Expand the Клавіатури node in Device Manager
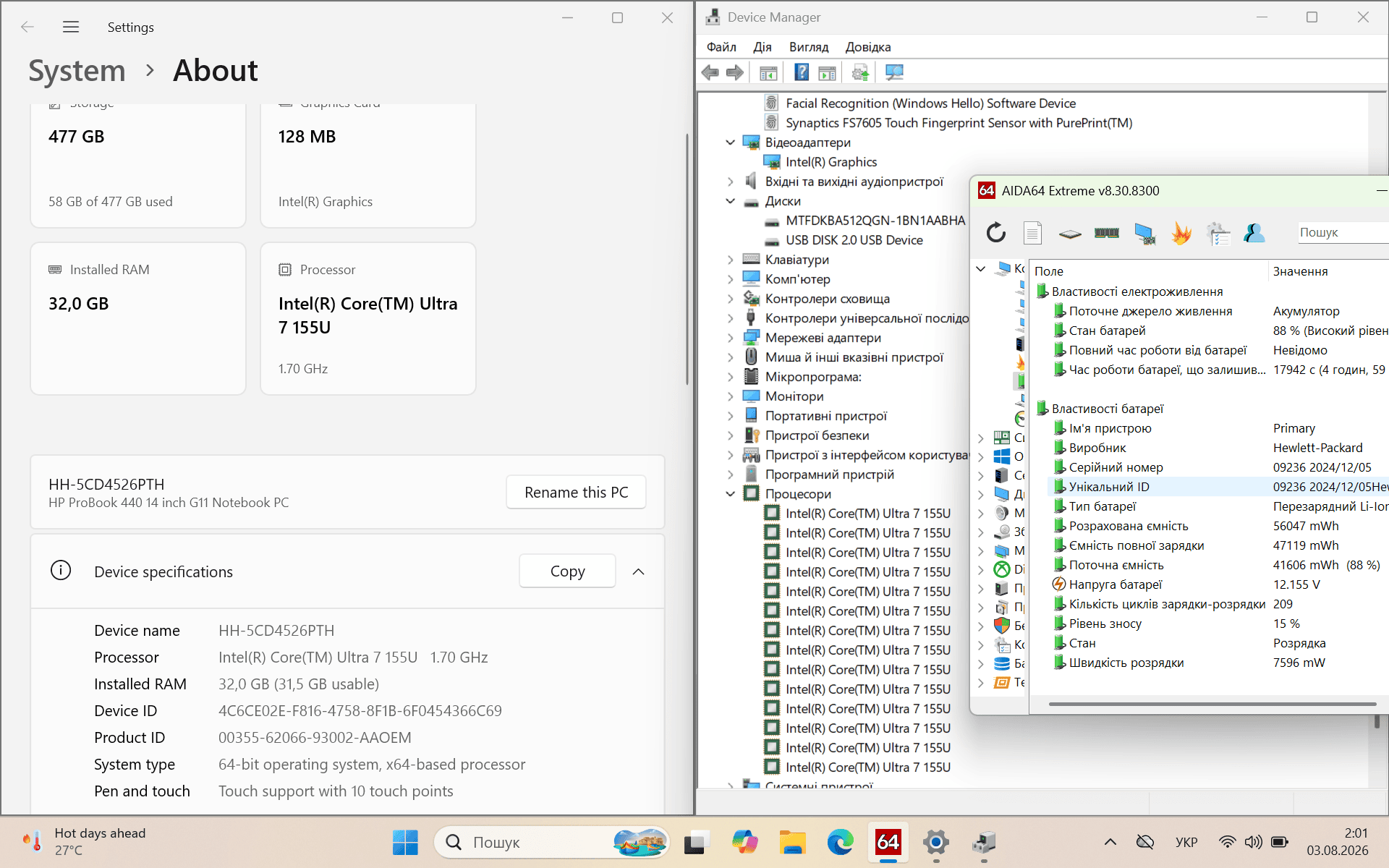This screenshot has height=868, width=1389. (x=731, y=260)
